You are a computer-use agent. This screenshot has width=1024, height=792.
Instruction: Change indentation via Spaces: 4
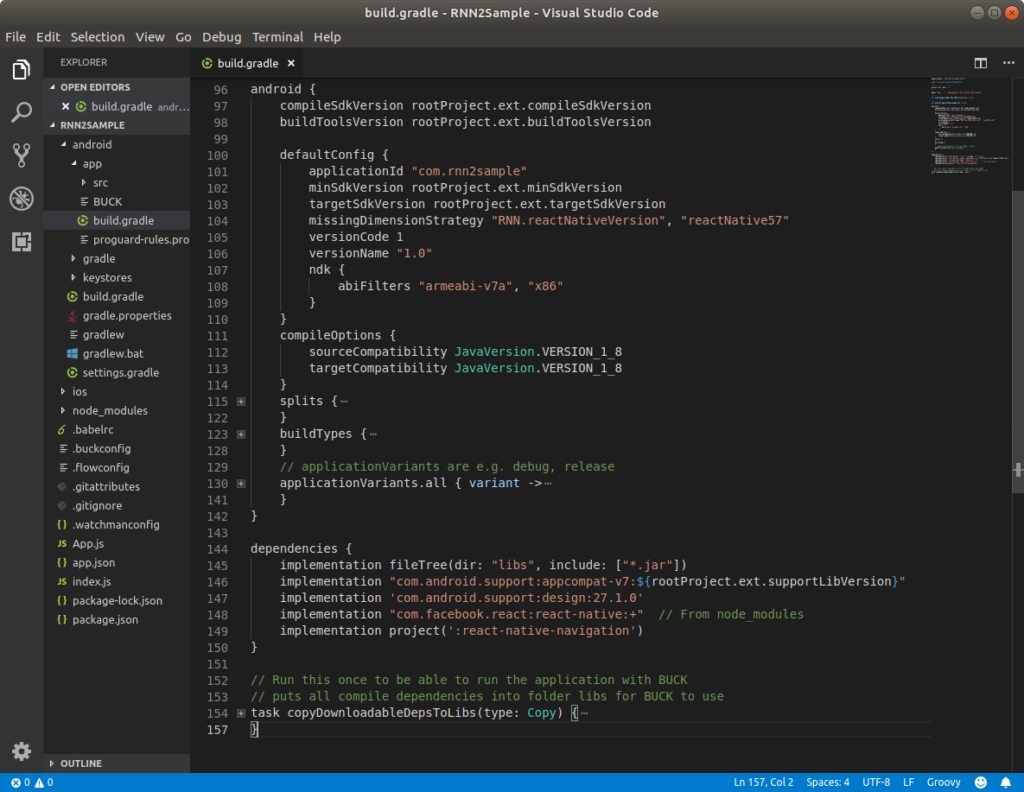click(x=827, y=782)
